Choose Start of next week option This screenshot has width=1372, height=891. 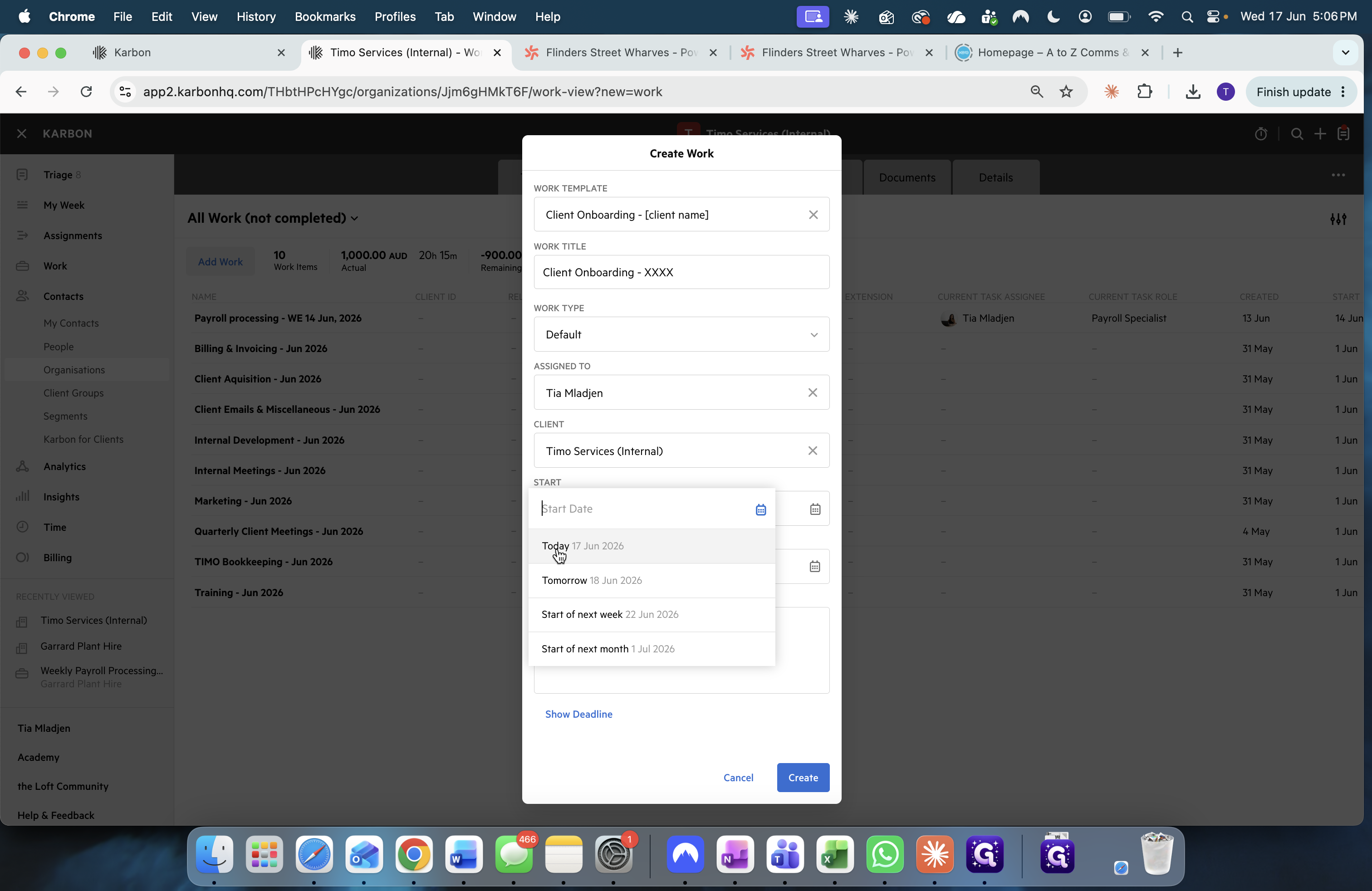652,614
